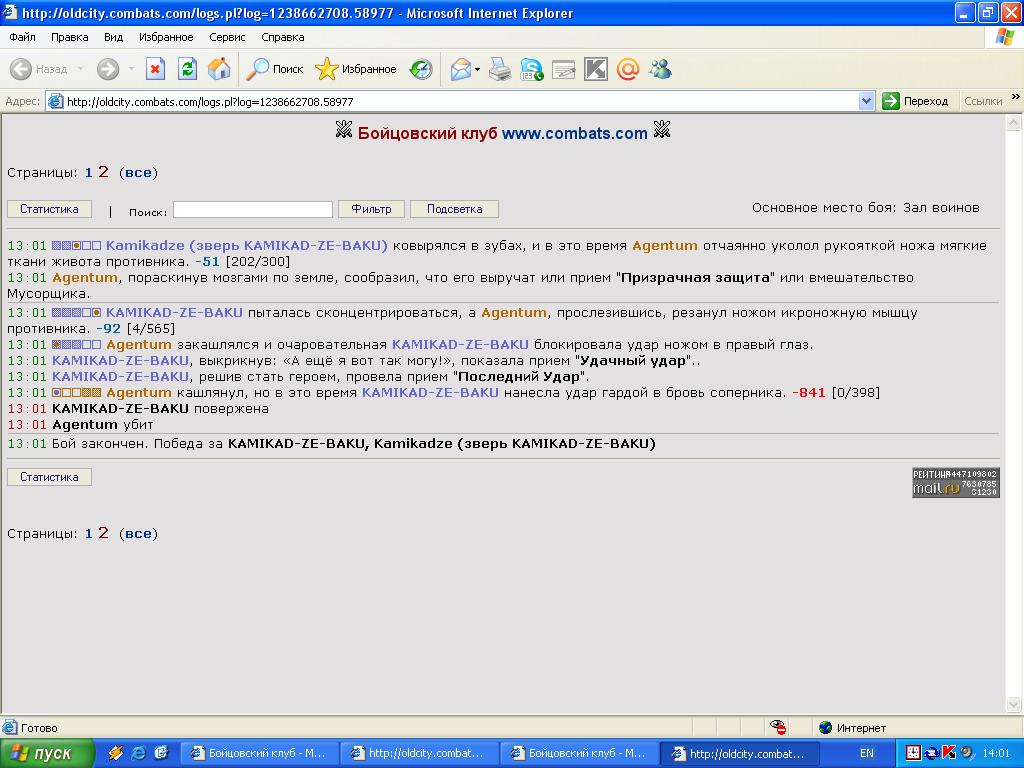The height and width of the screenshot is (768, 1024).
Task: Click the orange @ Mail.ru agent icon
Action: [628, 69]
